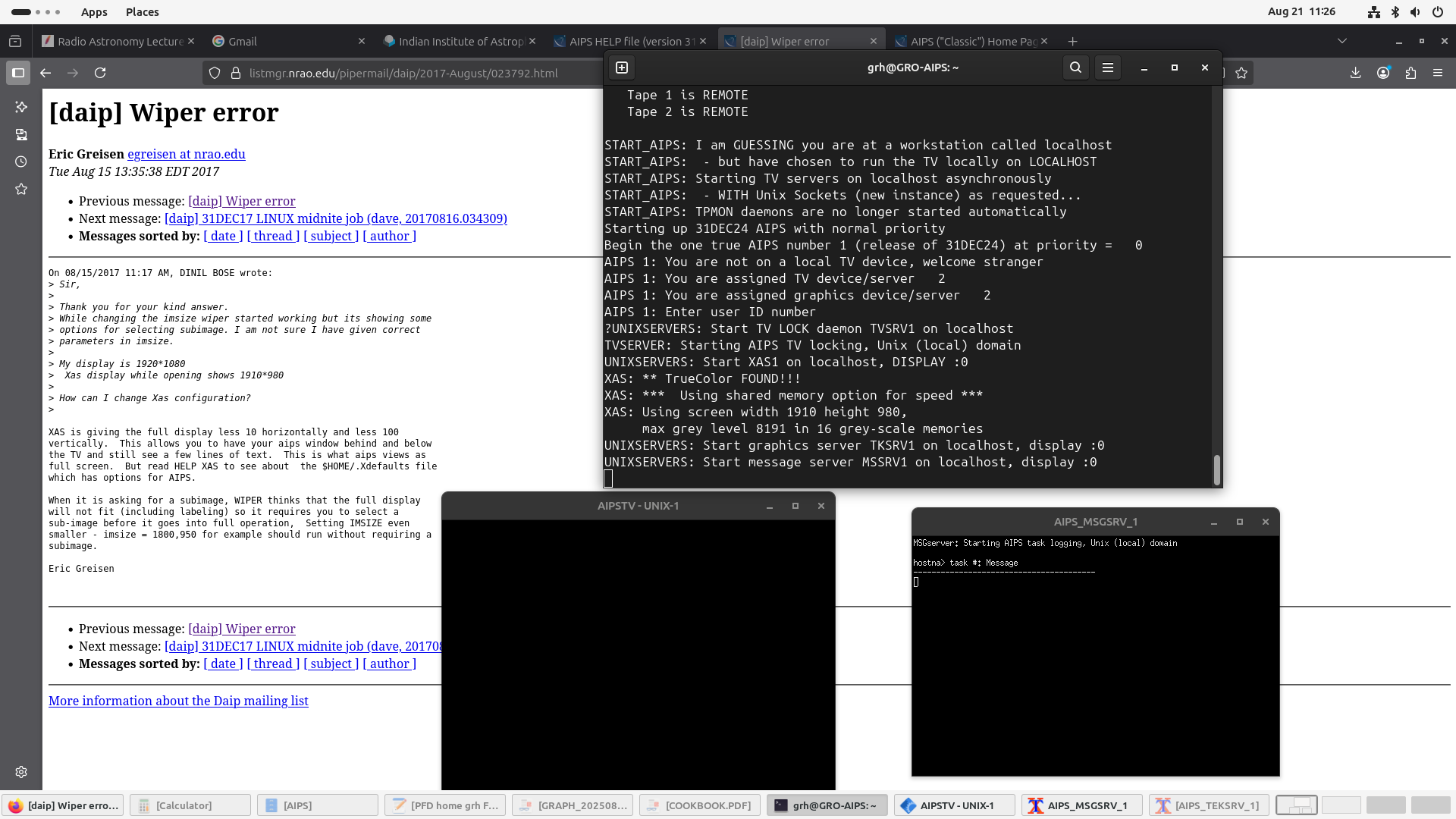Expand the list all tabs chevron

(x=1341, y=41)
